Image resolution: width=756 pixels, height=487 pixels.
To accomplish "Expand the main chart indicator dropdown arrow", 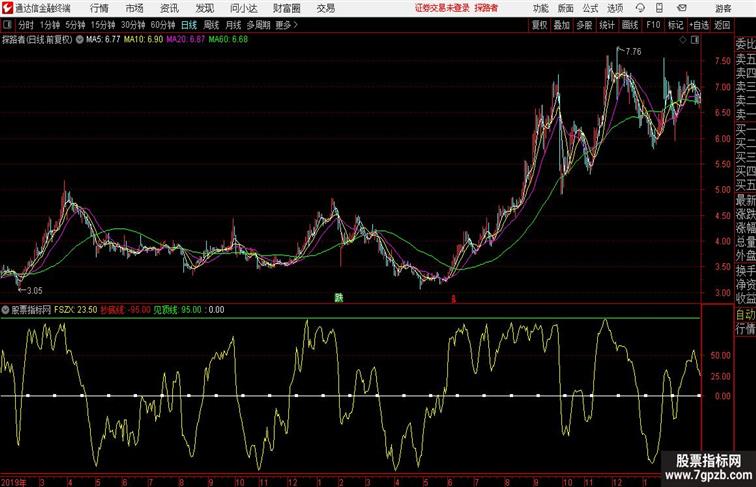I will 80,40.
